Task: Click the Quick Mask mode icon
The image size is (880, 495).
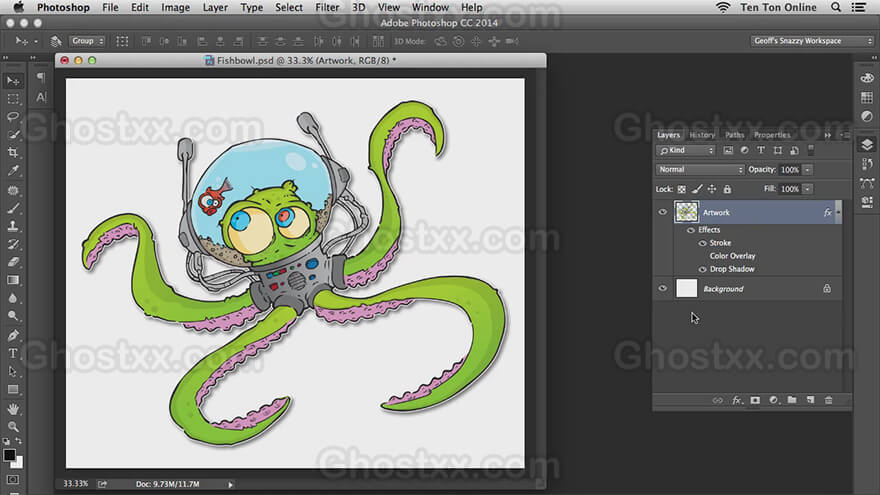Action: click(x=12, y=480)
